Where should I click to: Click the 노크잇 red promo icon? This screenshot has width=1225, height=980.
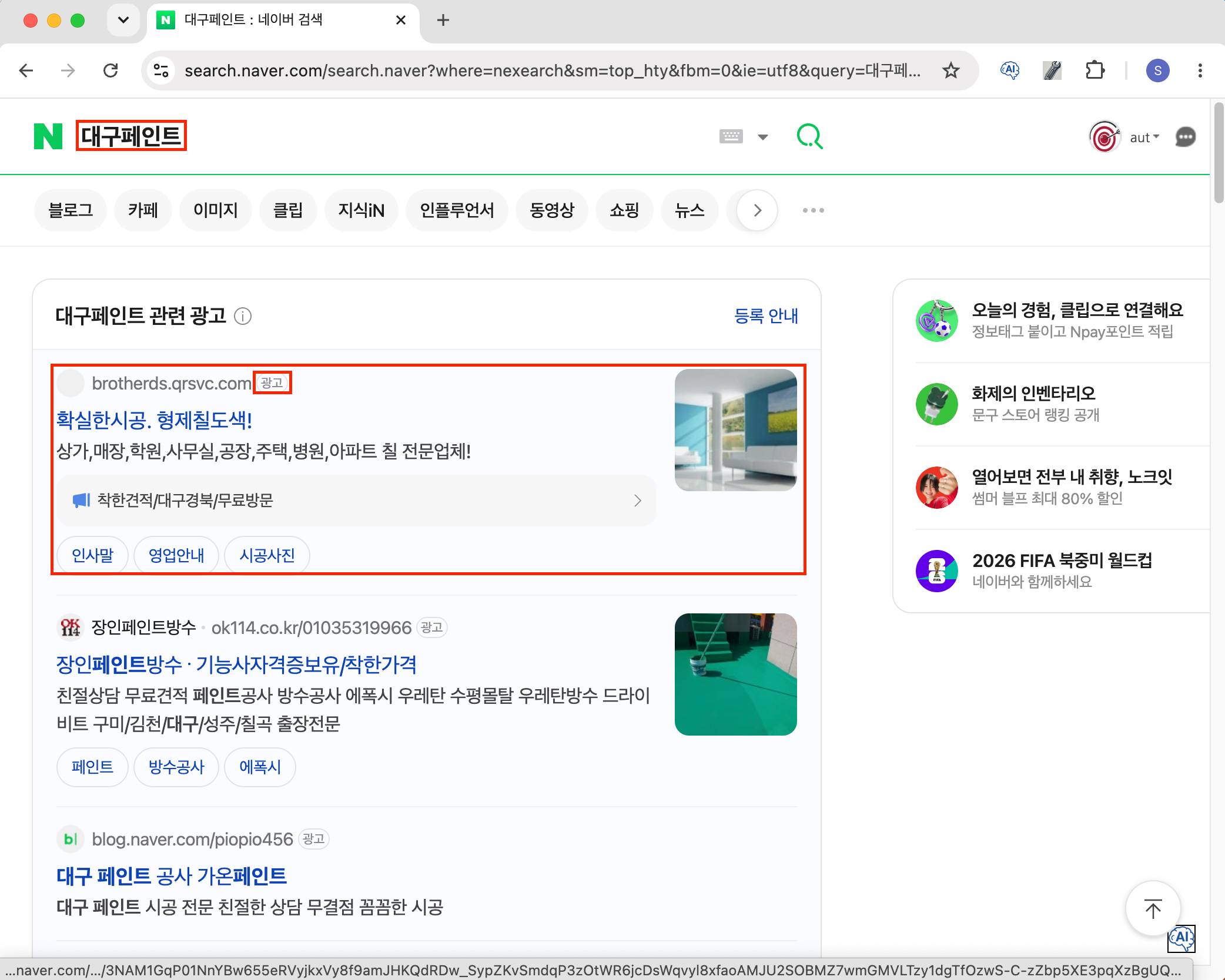937,487
